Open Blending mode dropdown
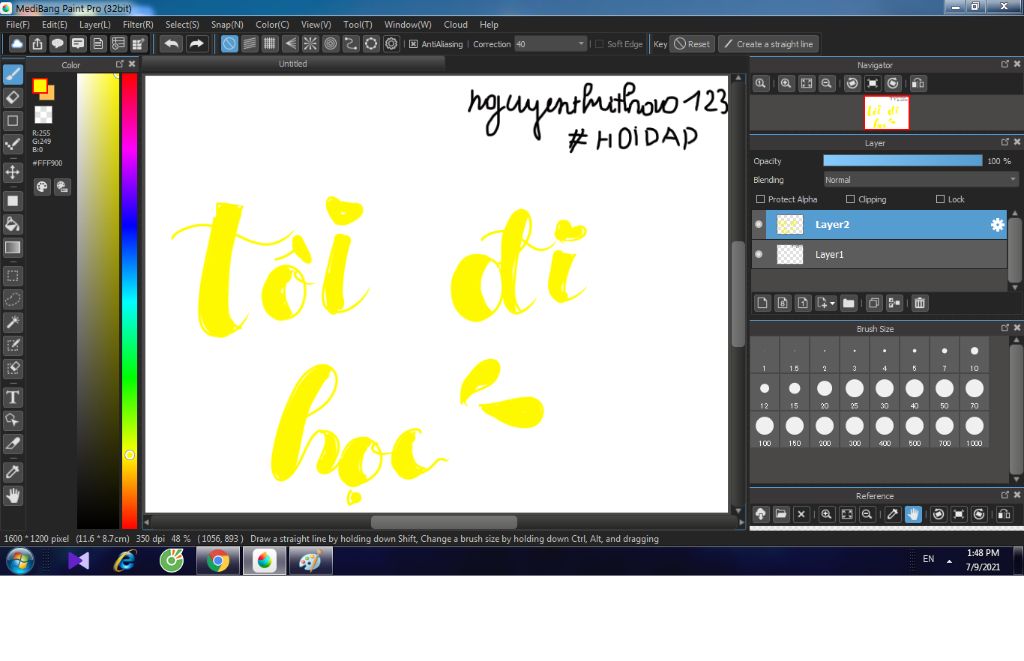This screenshot has width=1024, height=661. (x=921, y=180)
